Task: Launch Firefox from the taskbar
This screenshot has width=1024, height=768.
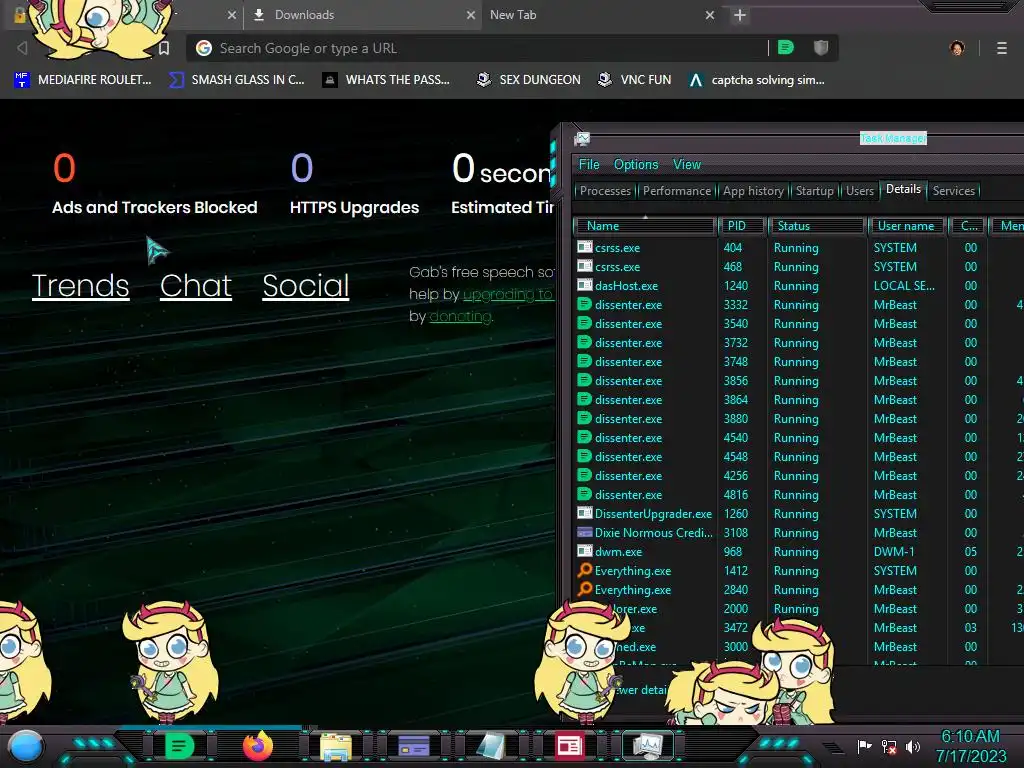Action: pos(258,746)
